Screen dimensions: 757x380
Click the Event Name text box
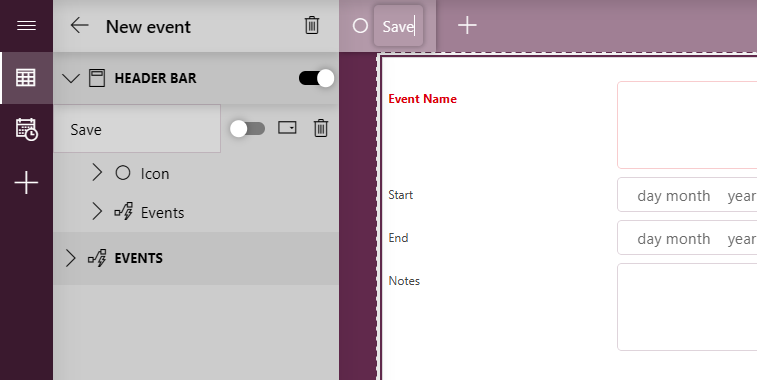(x=687, y=125)
